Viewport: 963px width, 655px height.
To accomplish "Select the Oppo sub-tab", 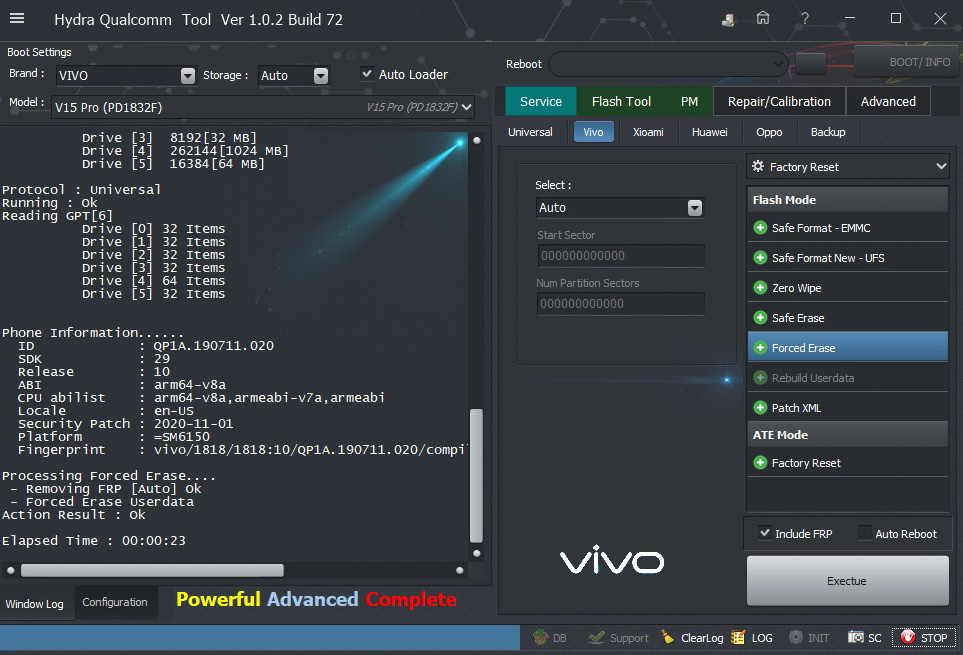I will pos(769,132).
